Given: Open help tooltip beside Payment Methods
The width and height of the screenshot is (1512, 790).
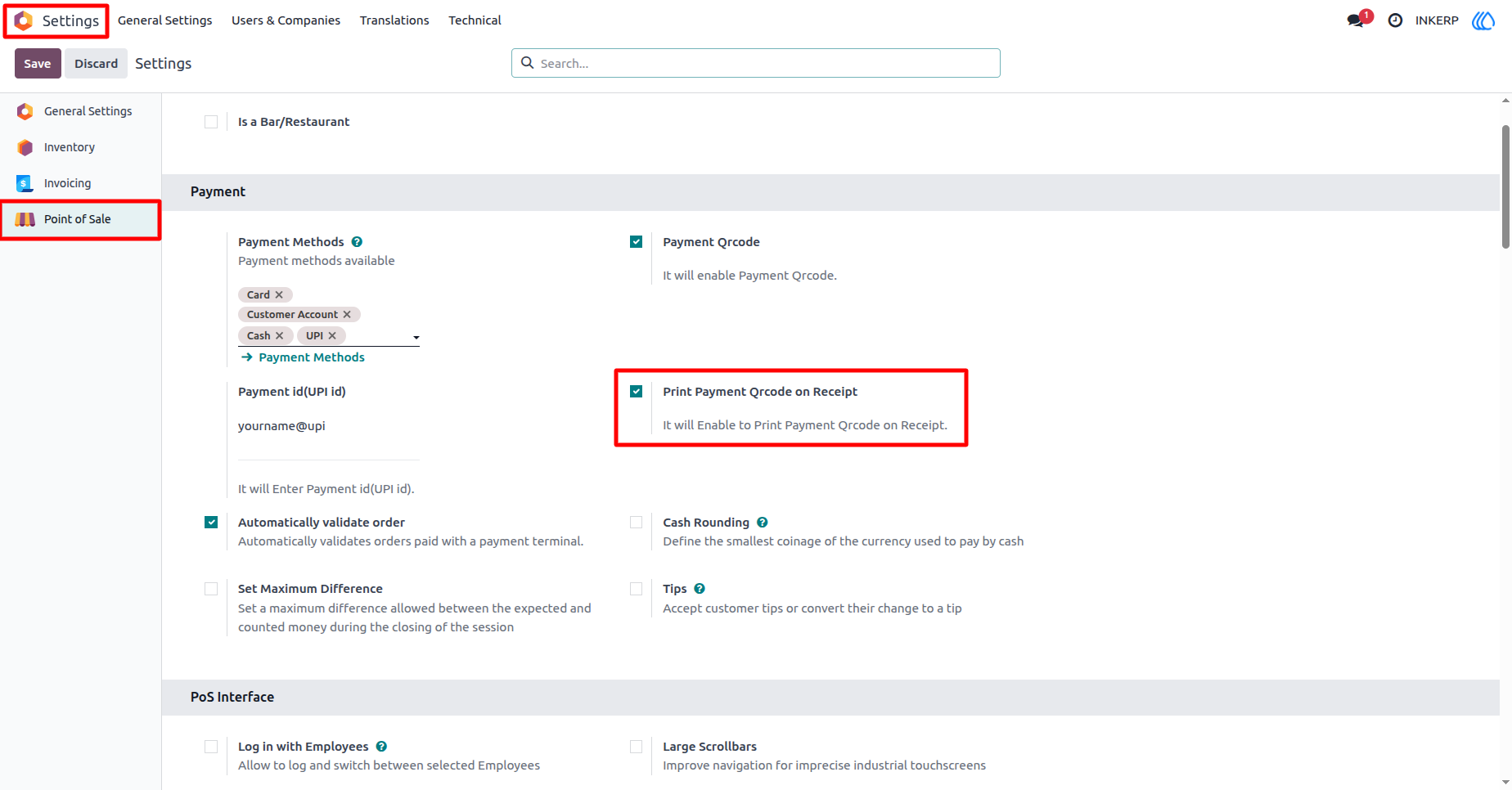Looking at the screenshot, I should tap(357, 242).
